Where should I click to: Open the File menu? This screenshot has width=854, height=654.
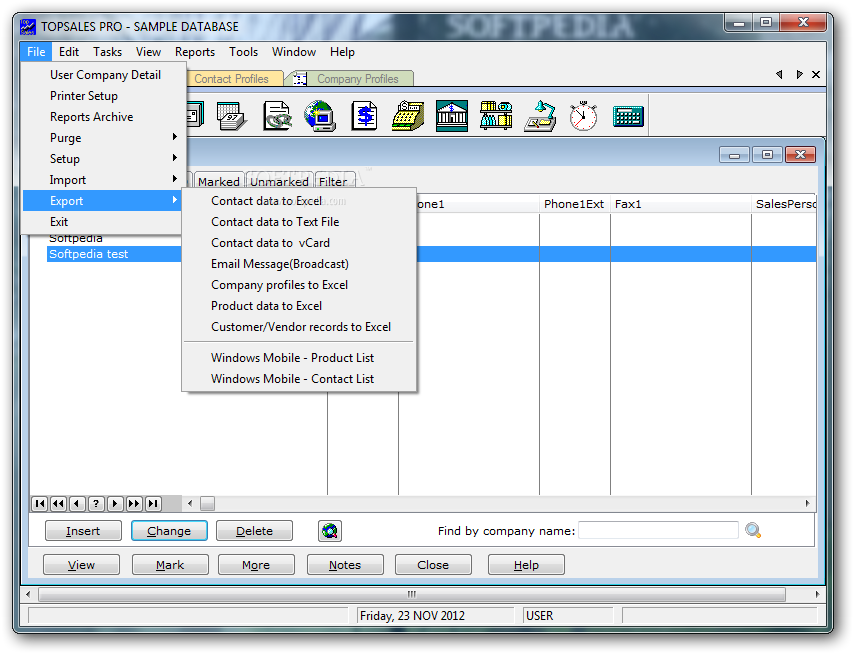coord(36,52)
